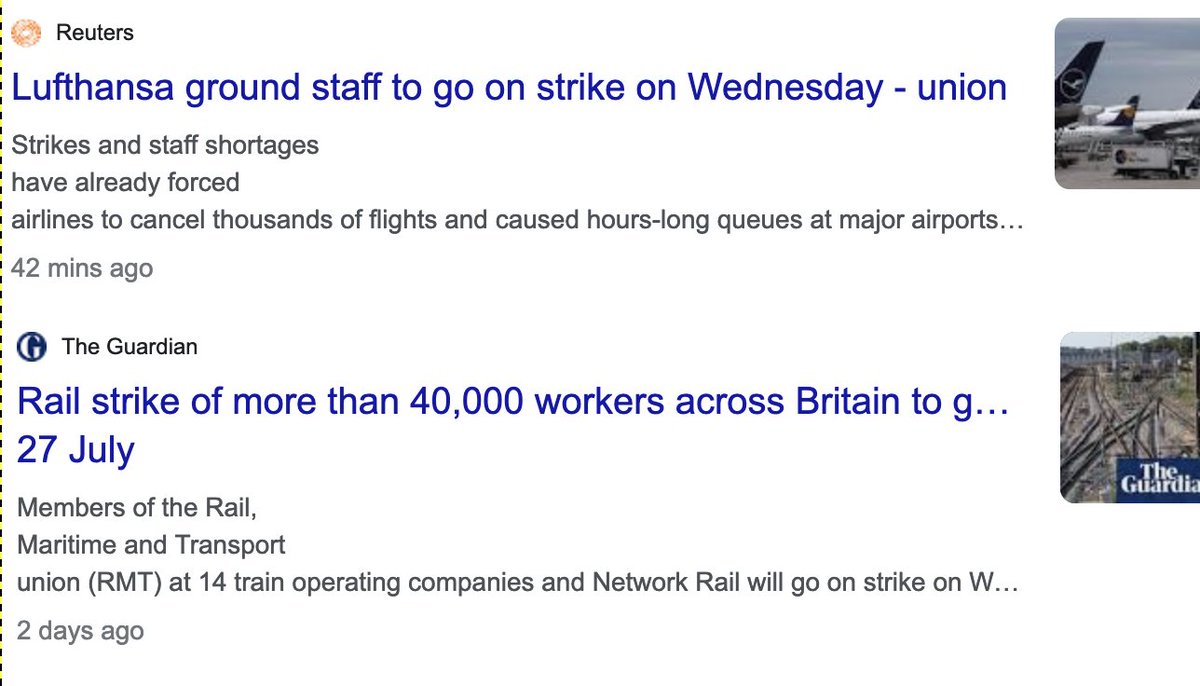Select the Reuters source name

[x=95, y=33]
